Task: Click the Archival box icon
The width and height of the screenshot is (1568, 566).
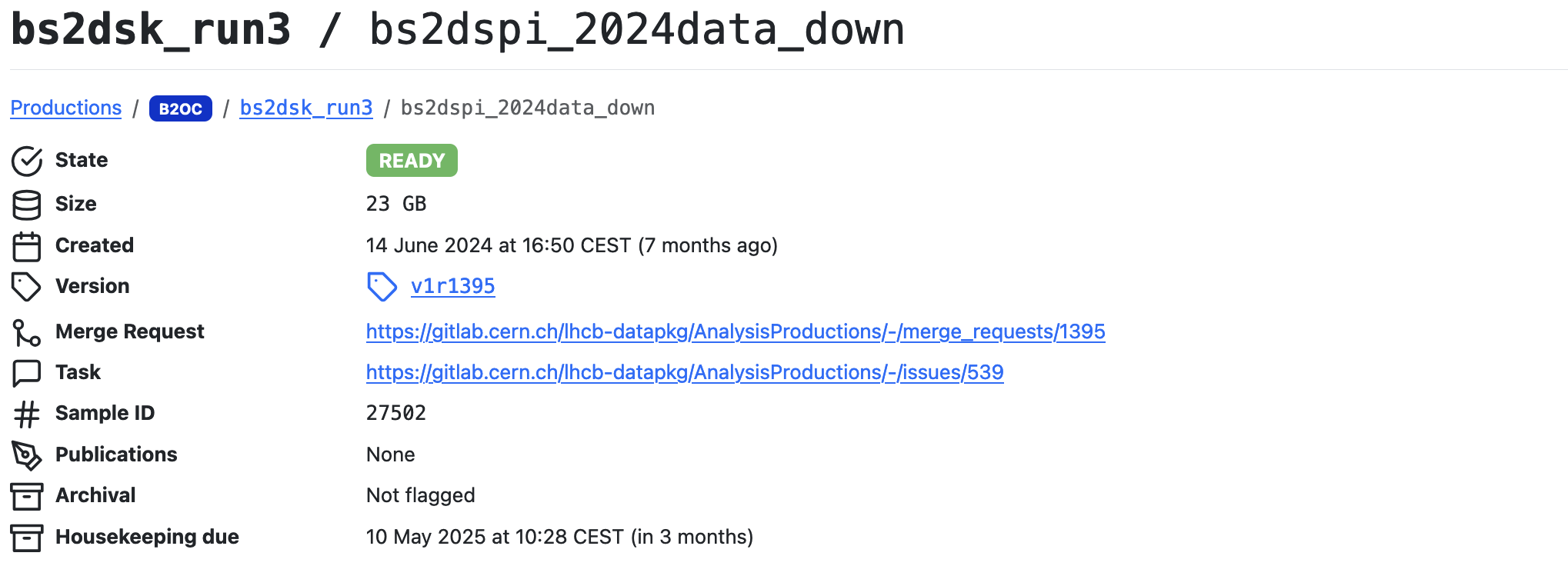Action: click(x=27, y=496)
